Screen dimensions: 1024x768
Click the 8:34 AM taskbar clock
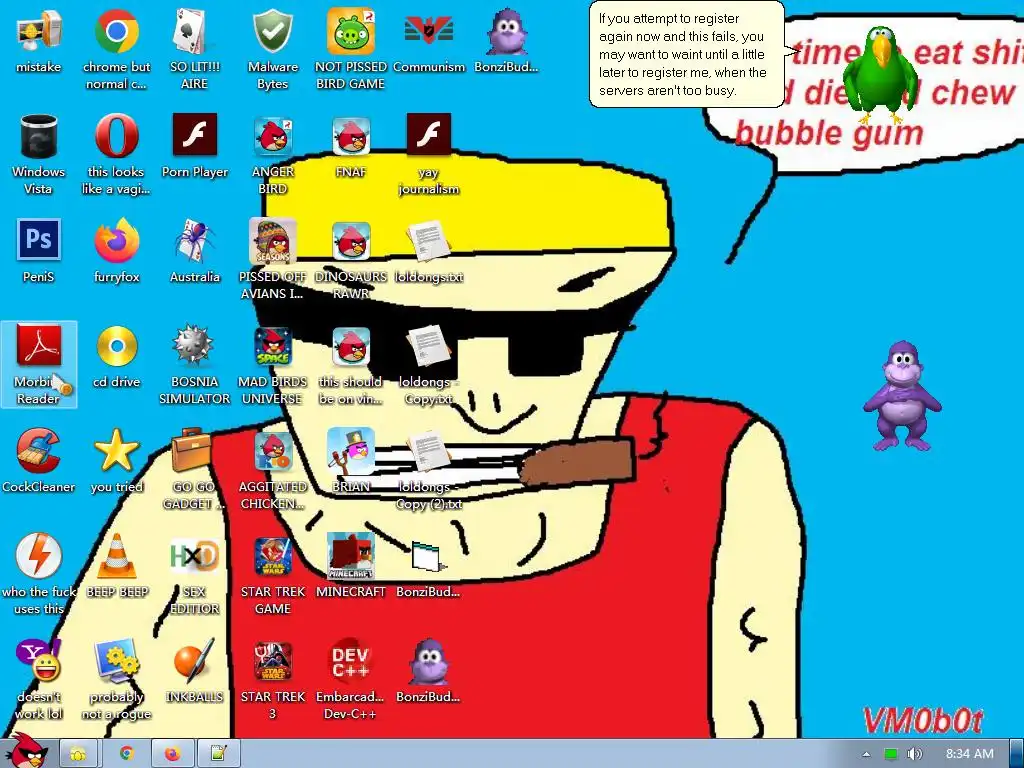point(970,754)
